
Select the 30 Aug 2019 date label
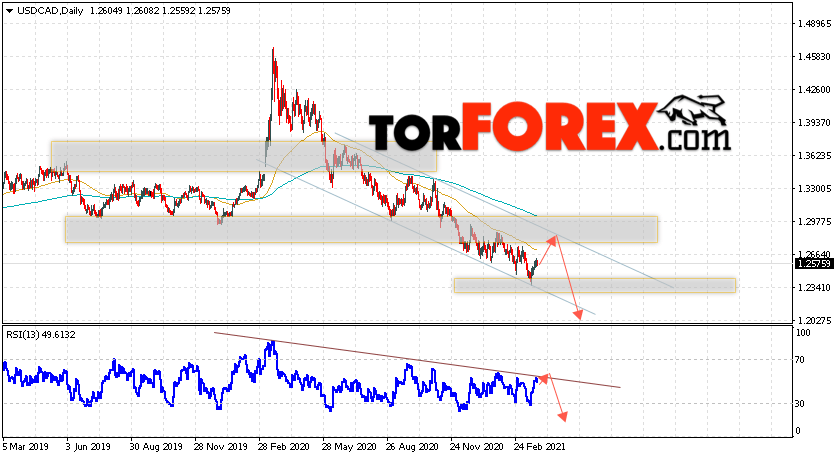[x=156, y=446]
